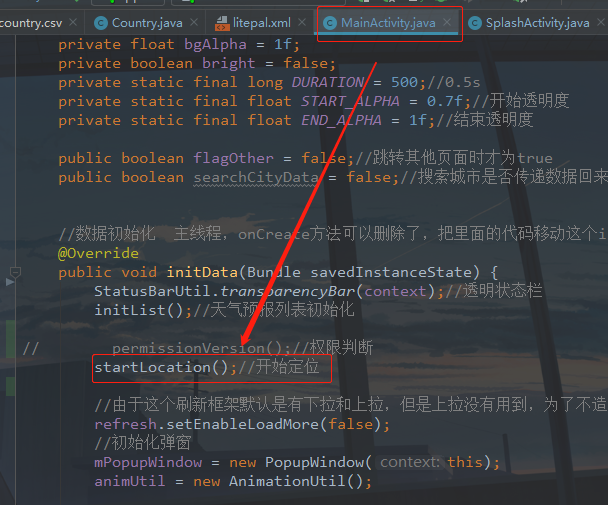Click the commented permissionVersion() call
Screen dimensions: 608x505
[197, 348]
